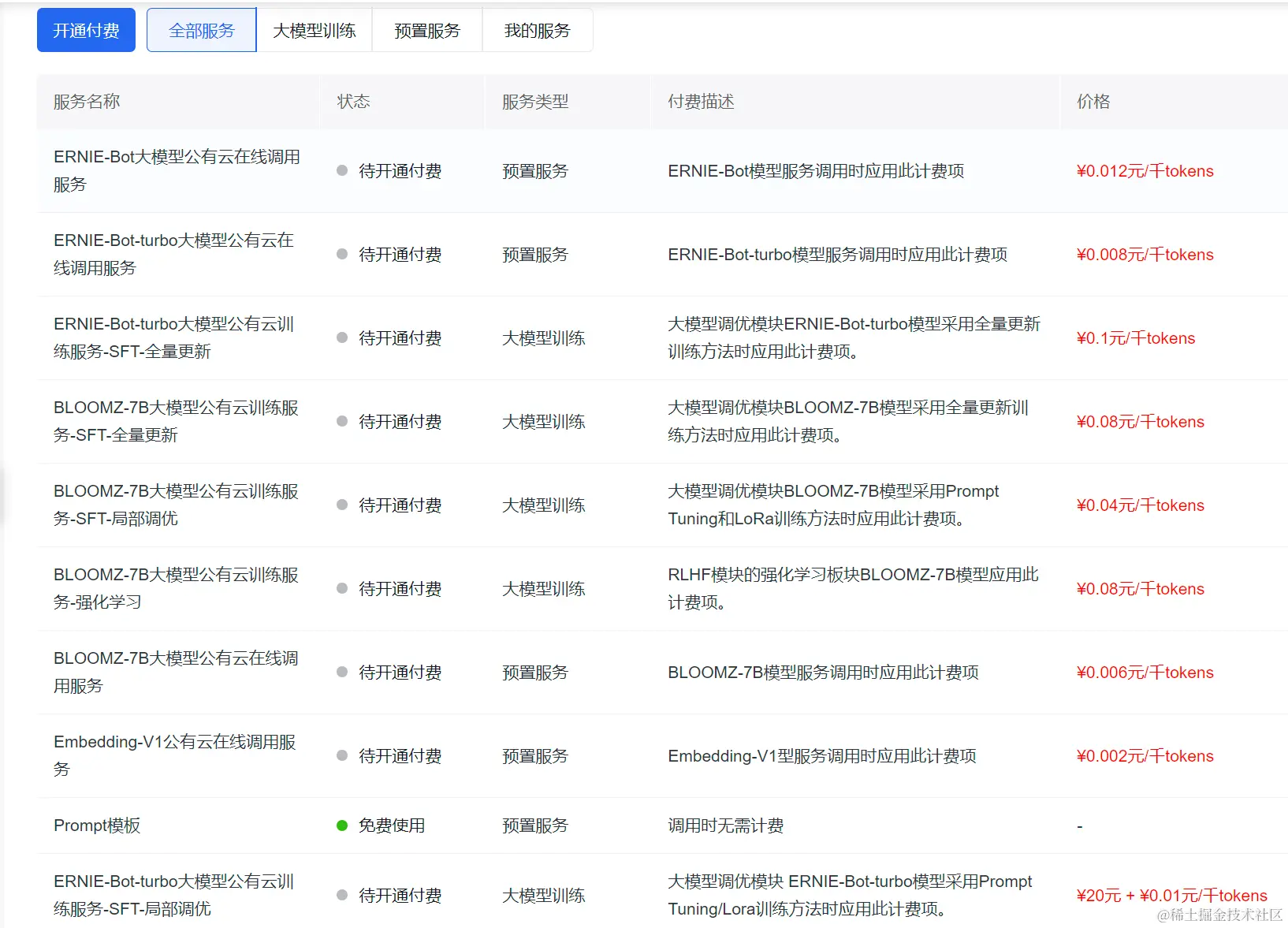Click the ¥20元 + ¥0.01元/千tokens price
The width and height of the screenshot is (1288, 928).
point(1171,896)
